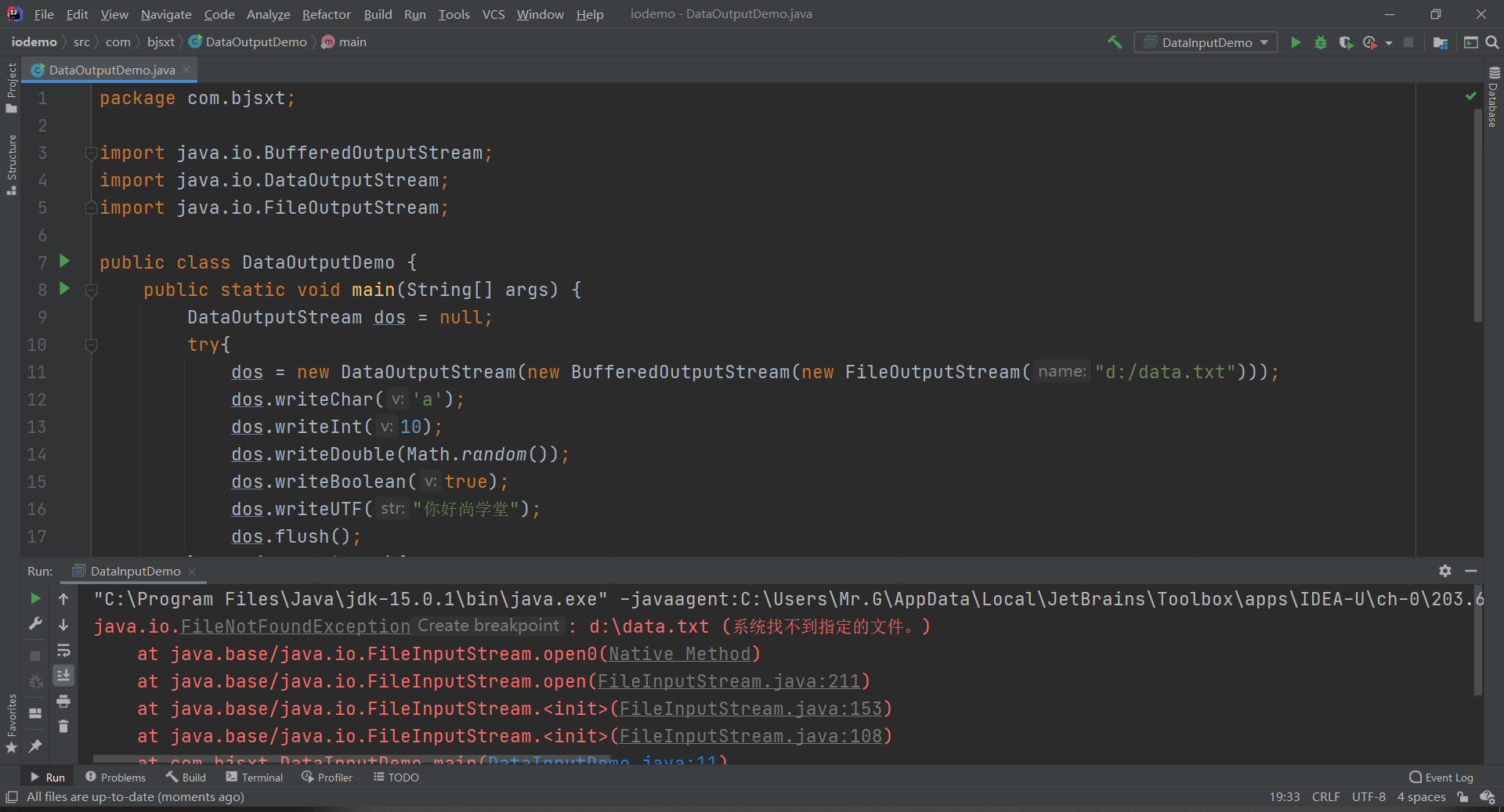Image resolution: width=1504 pixels, height=812 pixels.
Task: Follow the FileInputStream.java:153 link
Action: click(750, 709)
